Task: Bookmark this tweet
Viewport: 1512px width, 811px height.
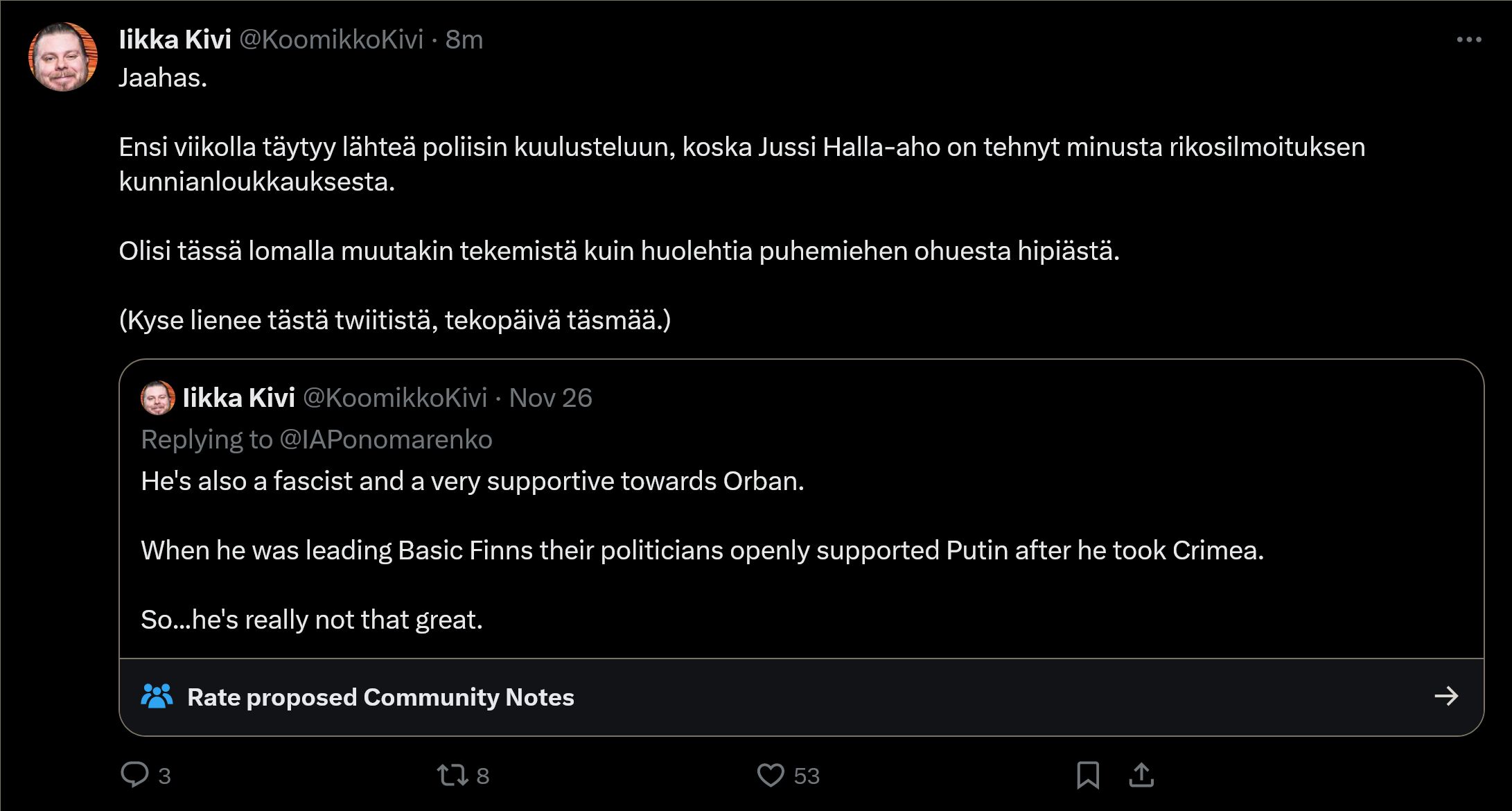Action: [x=1087, y=774]
